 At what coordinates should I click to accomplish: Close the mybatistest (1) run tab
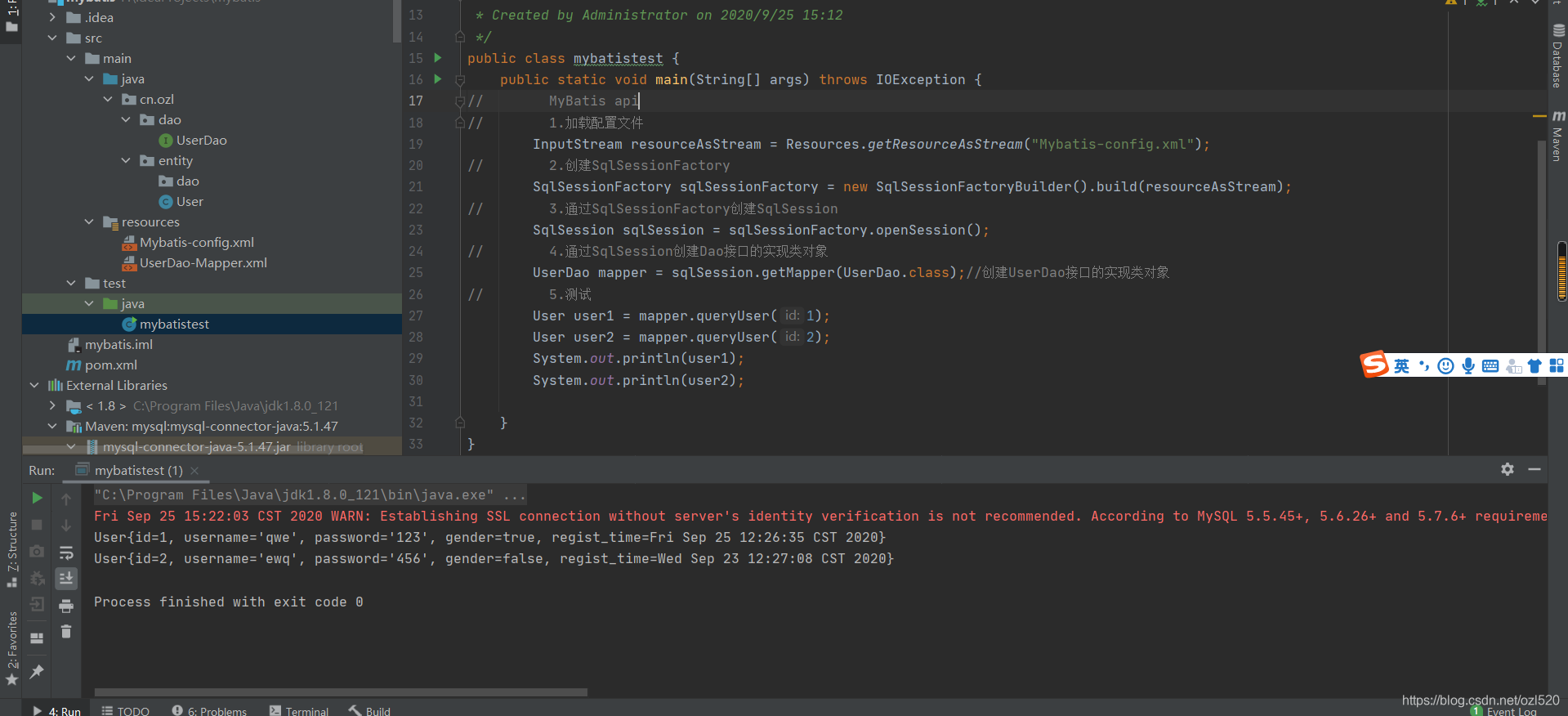click(x=194, y=471)
